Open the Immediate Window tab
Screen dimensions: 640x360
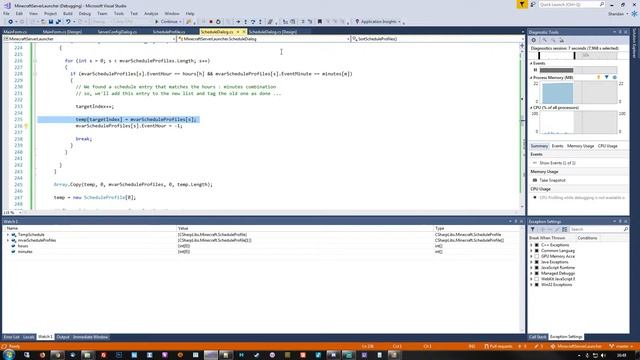90,337
